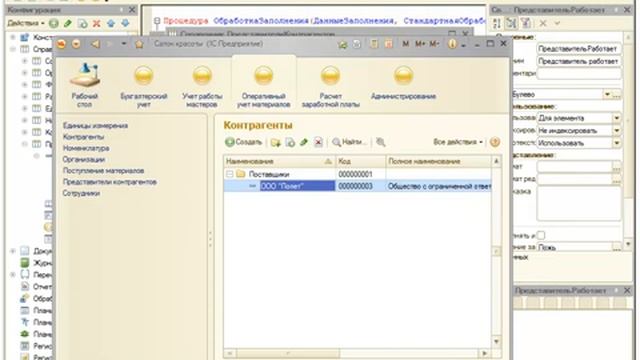This screenshot has width=640, height=360.
Task: Click Полное наименование column header
Action: pyautogui.click(x=438, y=161)
